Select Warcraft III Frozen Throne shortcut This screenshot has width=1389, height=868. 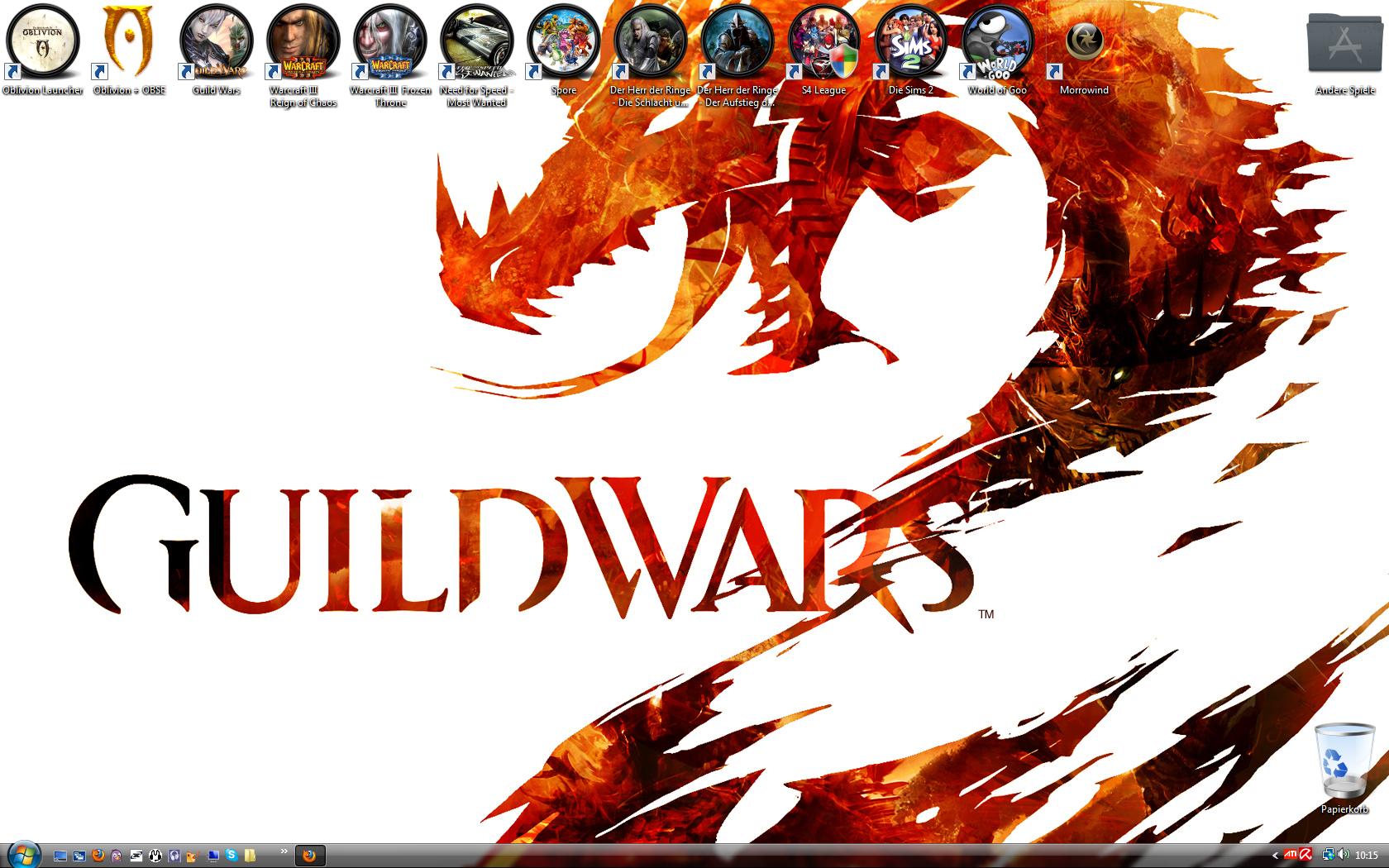point(390,41)
